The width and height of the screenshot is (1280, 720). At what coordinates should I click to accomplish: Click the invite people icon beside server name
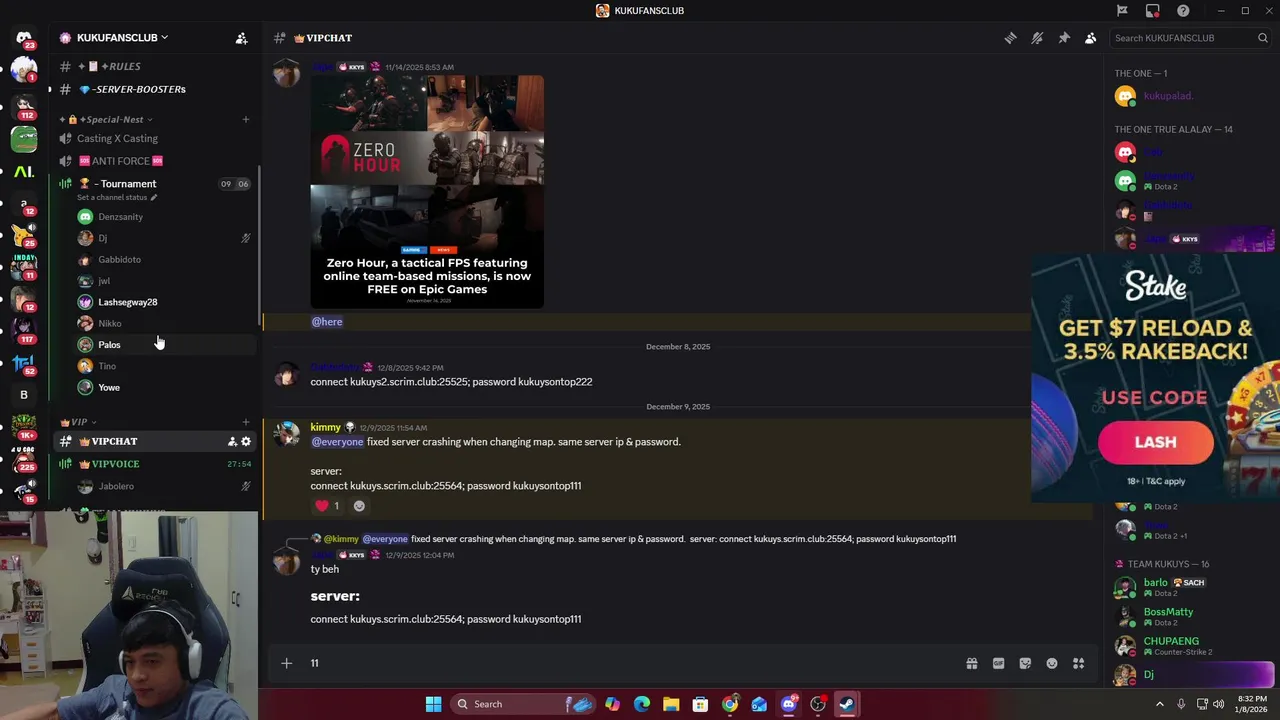pos(241,38)
